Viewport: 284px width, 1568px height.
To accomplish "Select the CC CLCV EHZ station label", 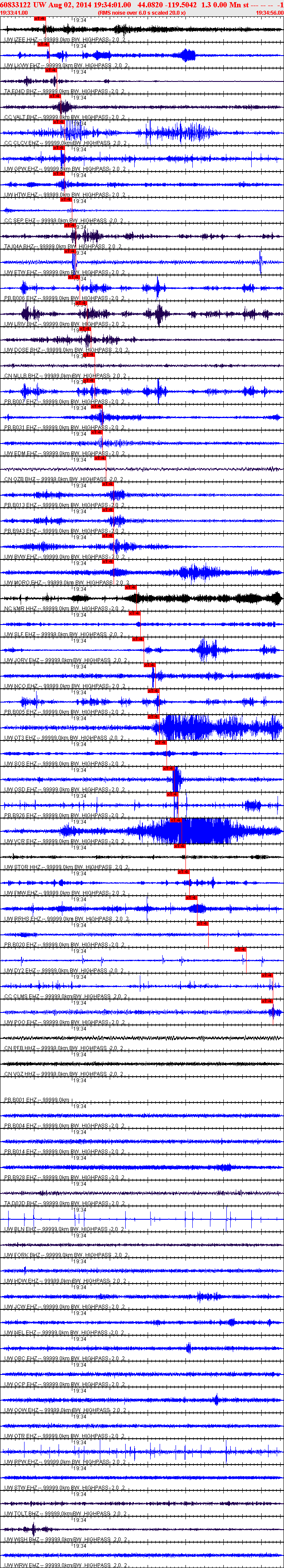I will tap(21, 144).
